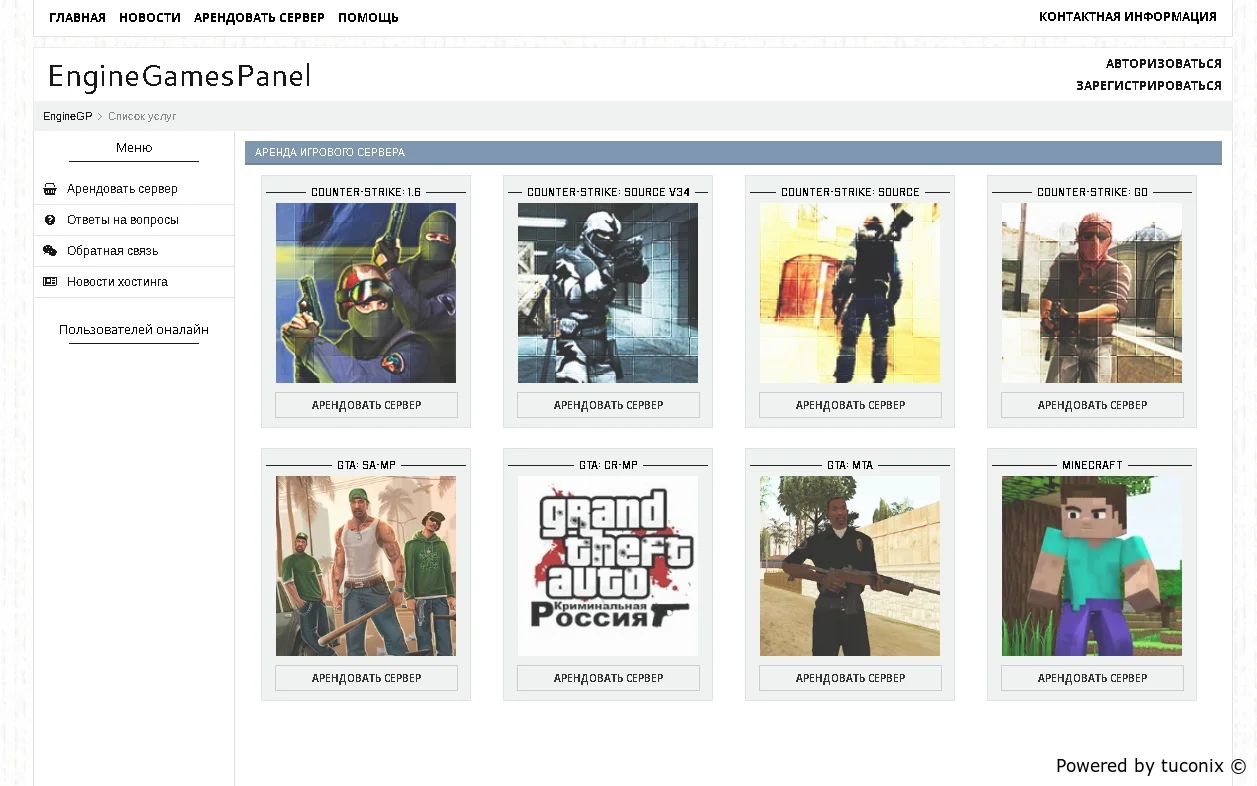Click Арендовать сервер under GTA: MTA
This screenshot has width=1257, height=786.
pyautogui.click(x=850, y=678)
